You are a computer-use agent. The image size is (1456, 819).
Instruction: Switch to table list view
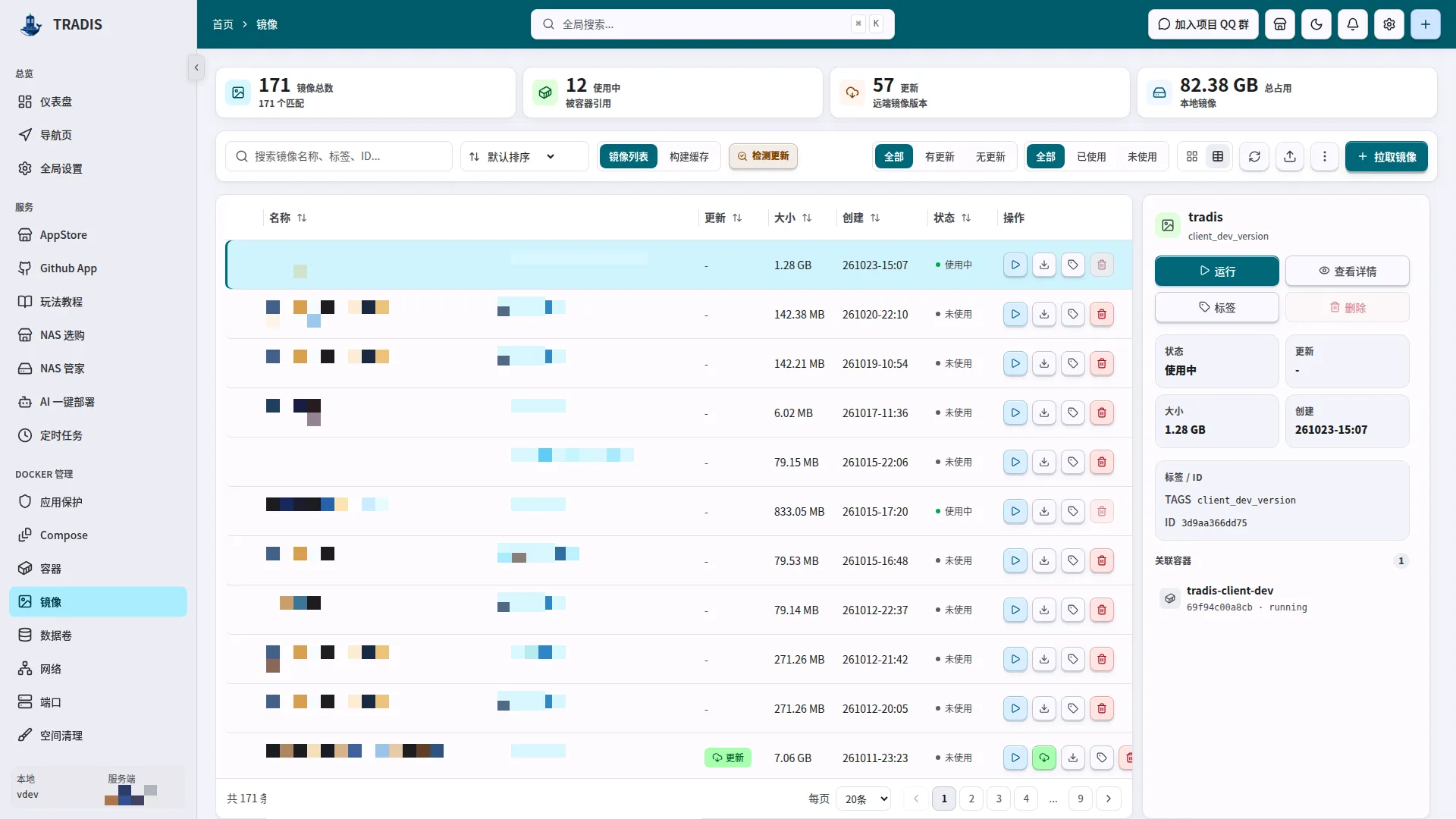tap(1217, 156)
